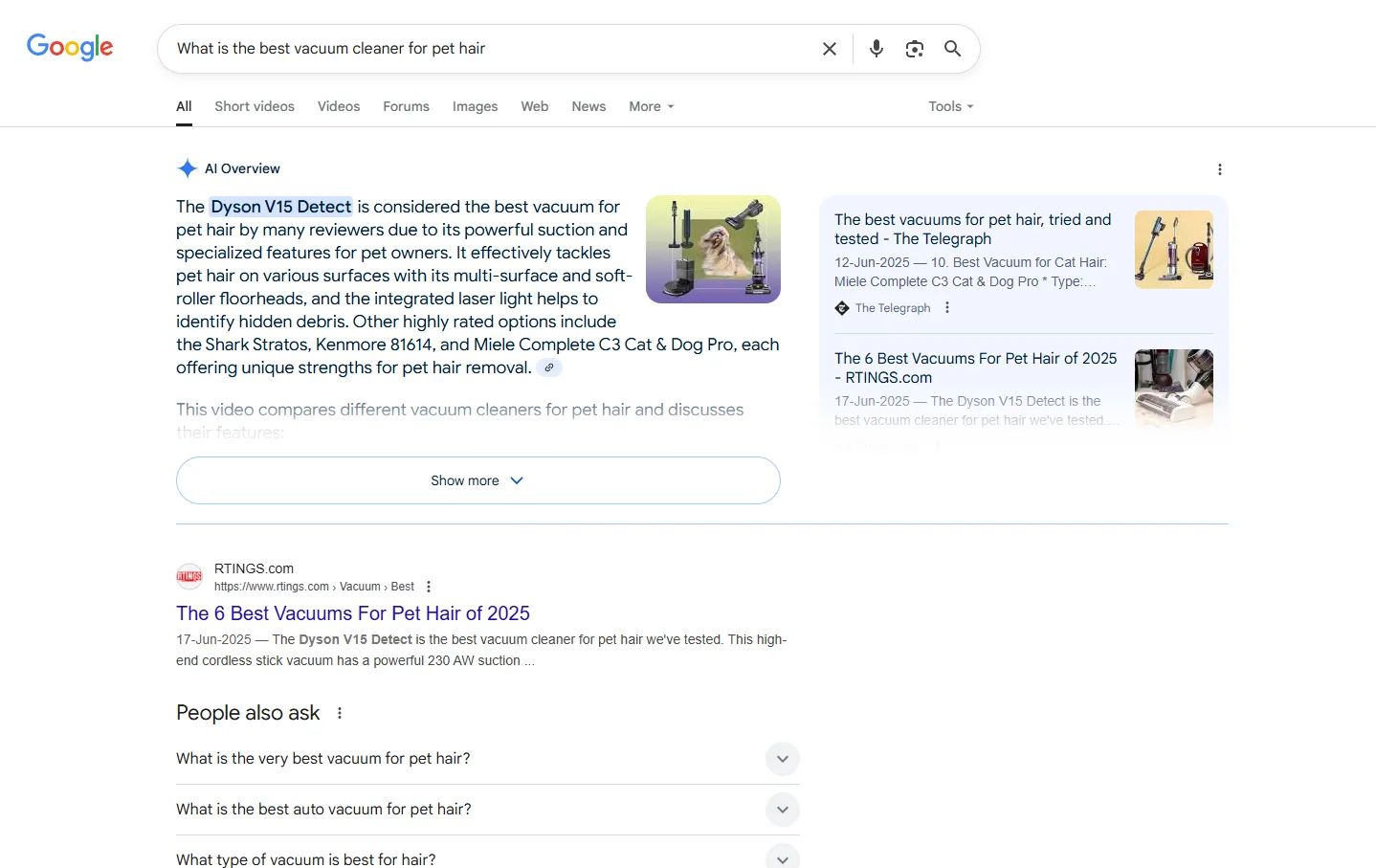
Task: Click 'What is the very best vacuum for pet hair?' text
Action: 323,759
